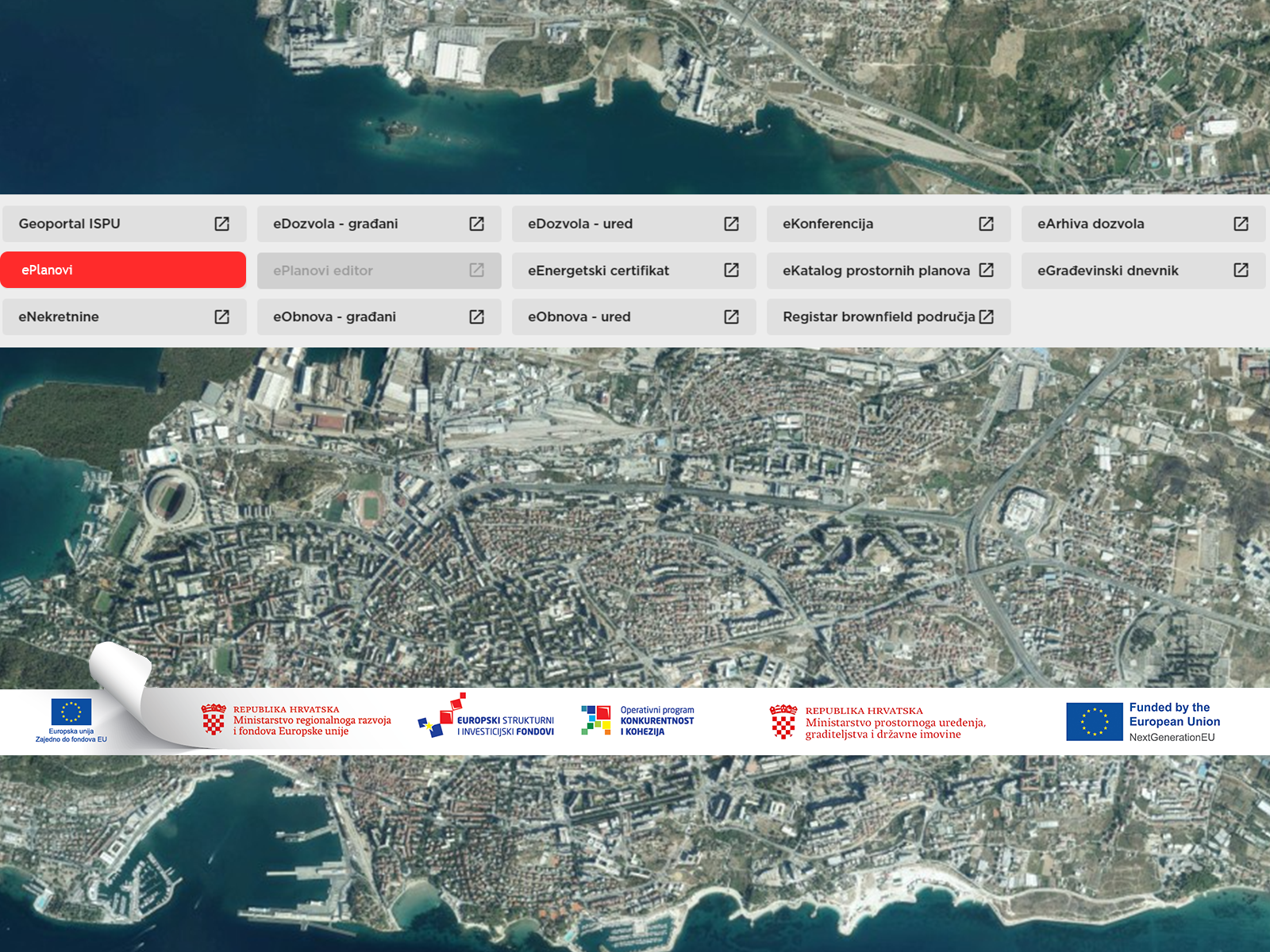The image size is (1270, 952).
Task: Open eKatalog prostornih planova
Action: (x=876, y=271)
